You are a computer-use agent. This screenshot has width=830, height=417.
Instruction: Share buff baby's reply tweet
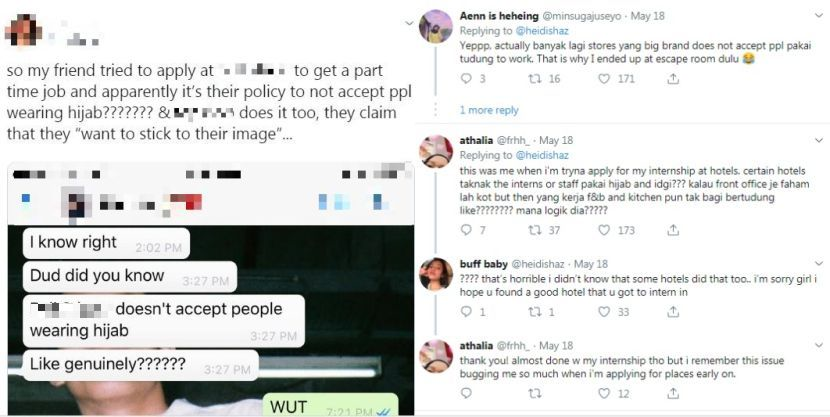[673, 312]
